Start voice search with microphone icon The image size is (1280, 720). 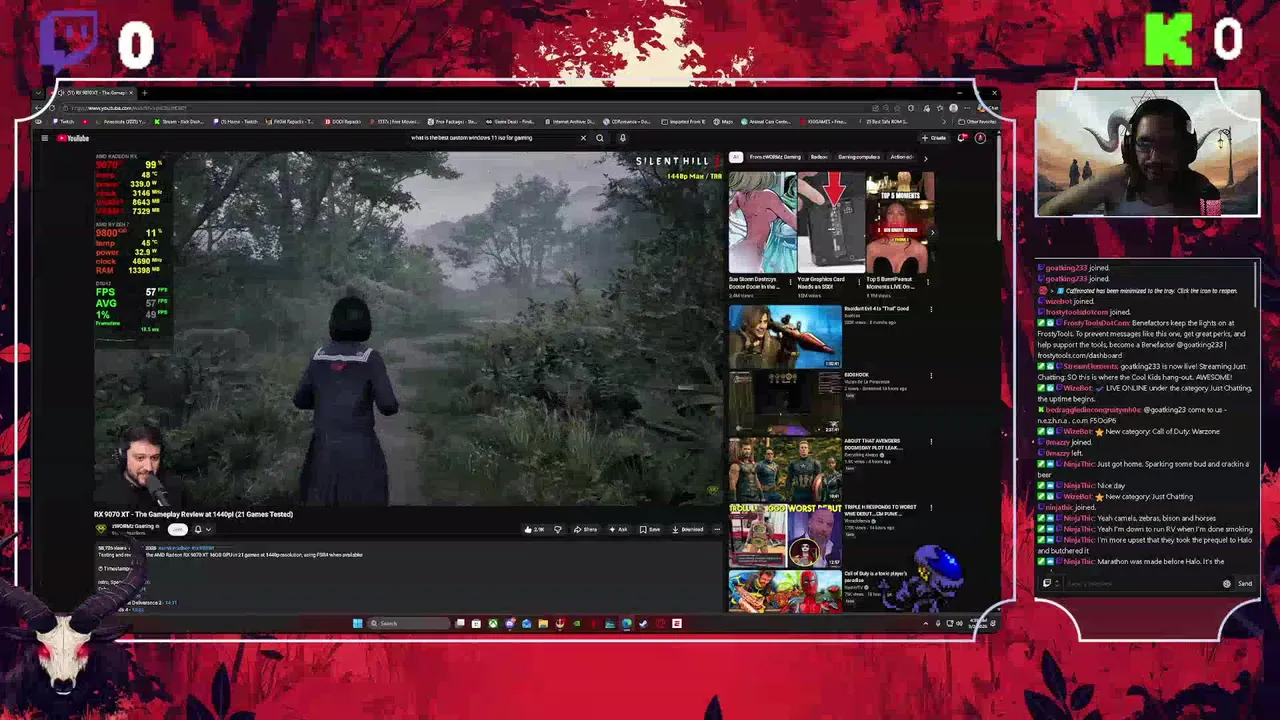pyautogui.click(x=622, y=138)
